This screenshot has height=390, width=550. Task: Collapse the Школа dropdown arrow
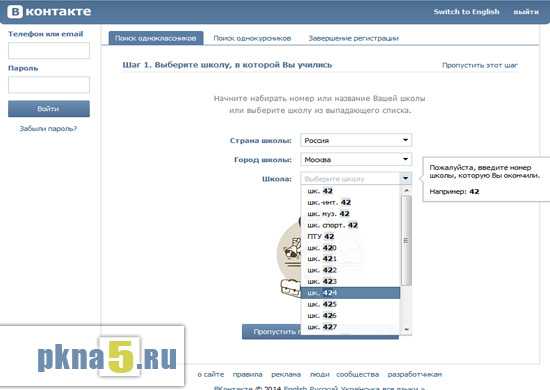405,179
